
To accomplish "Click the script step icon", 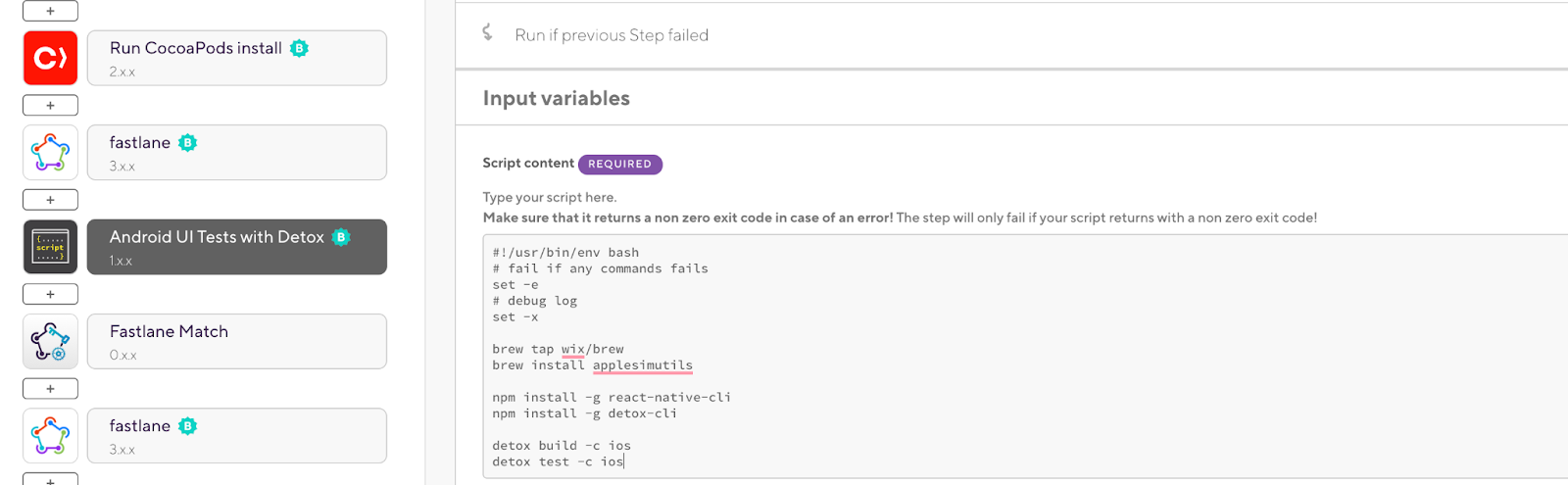I will coord(50,247).
